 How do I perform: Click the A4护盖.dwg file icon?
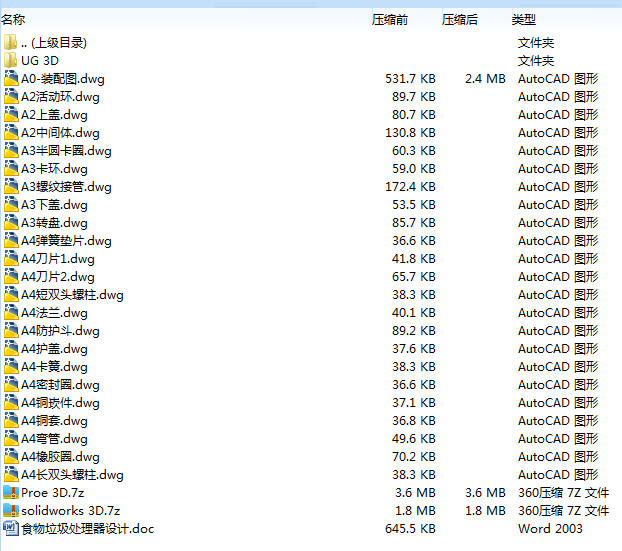11,348
